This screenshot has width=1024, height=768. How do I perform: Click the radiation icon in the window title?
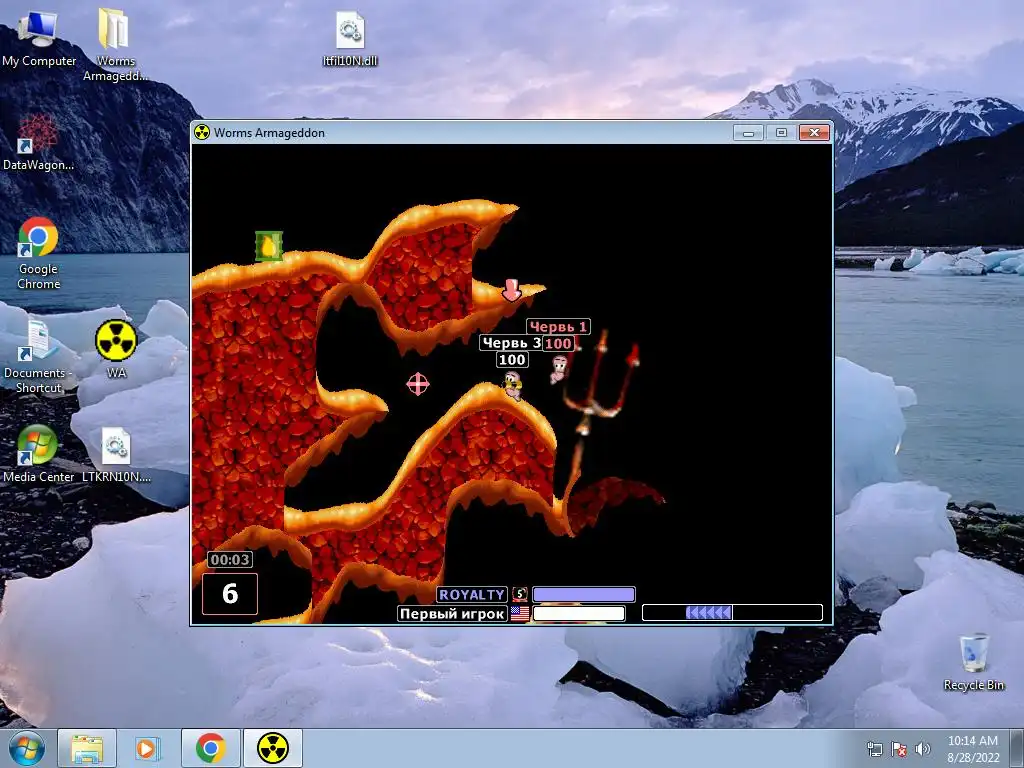pos(202,133)
